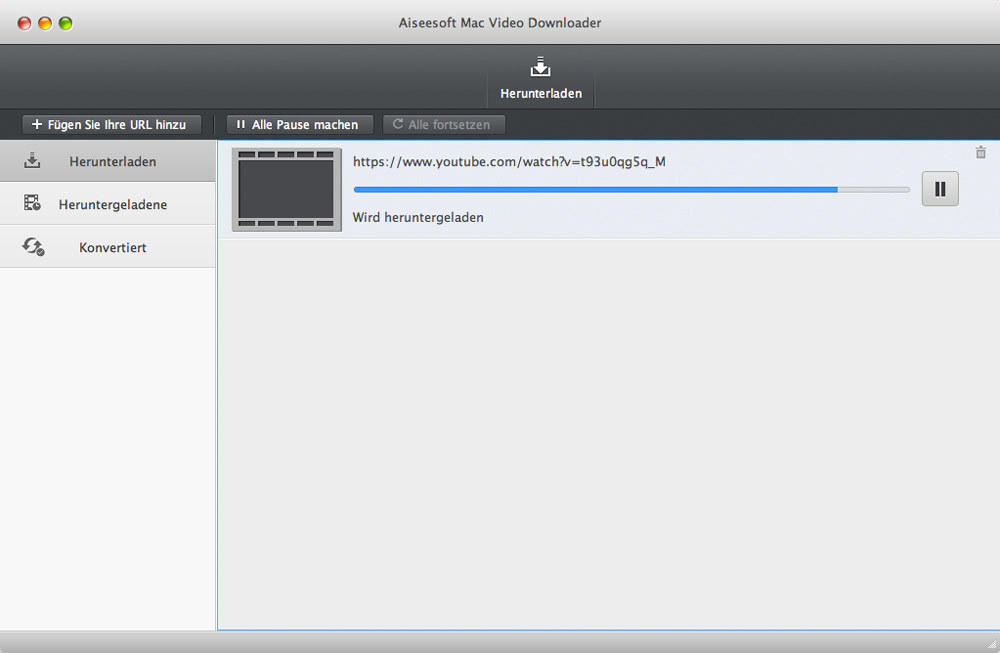Pause the YouTube download with pause button
This screenshot has width=1000, height=653.
(x=940, y=189)
